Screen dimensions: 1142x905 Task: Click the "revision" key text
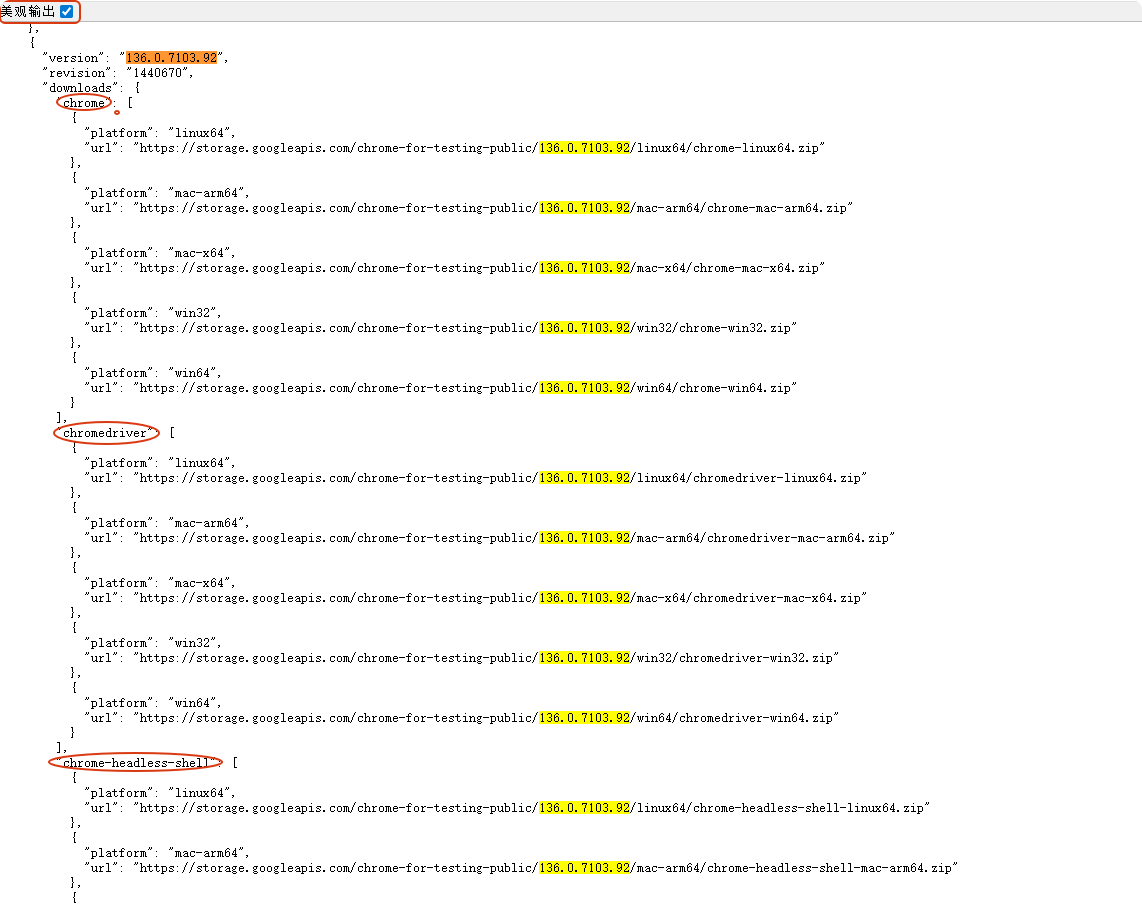point(77,73)
